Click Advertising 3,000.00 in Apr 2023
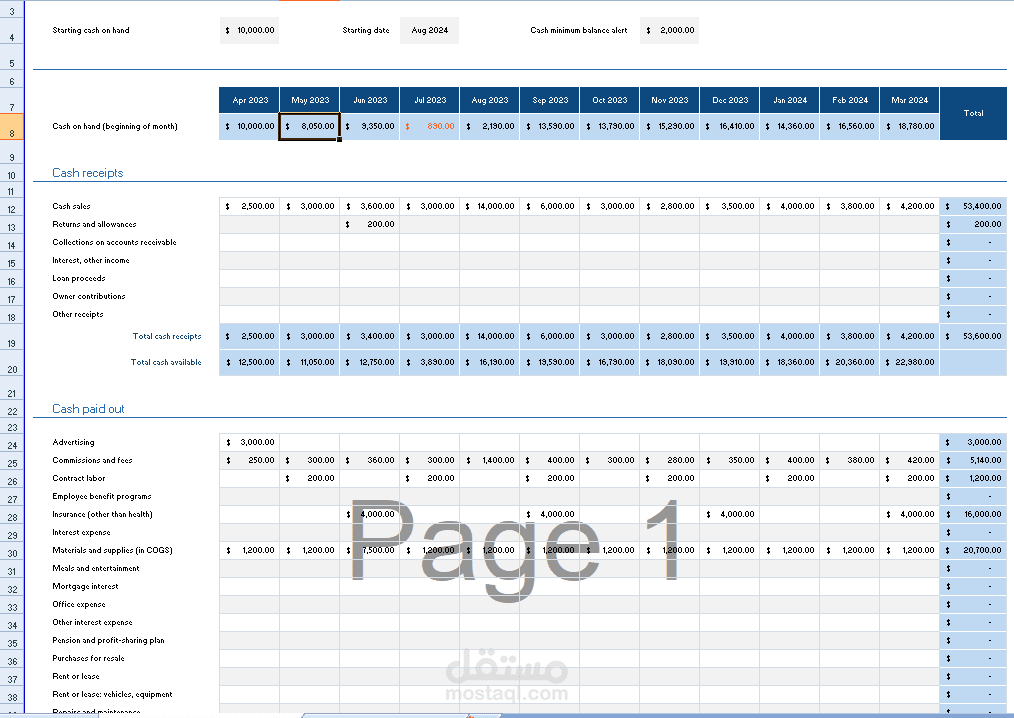 point(249,442)
